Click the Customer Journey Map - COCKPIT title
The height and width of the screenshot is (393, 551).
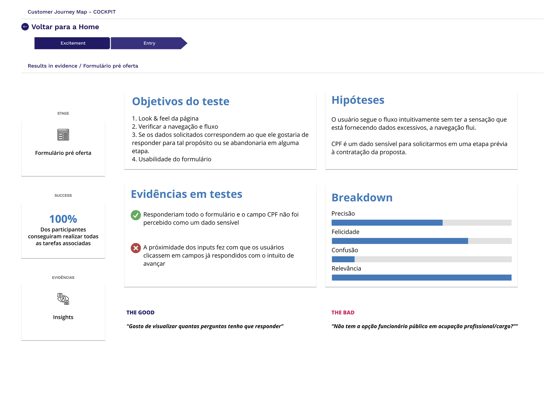click(x=72, y=12)
